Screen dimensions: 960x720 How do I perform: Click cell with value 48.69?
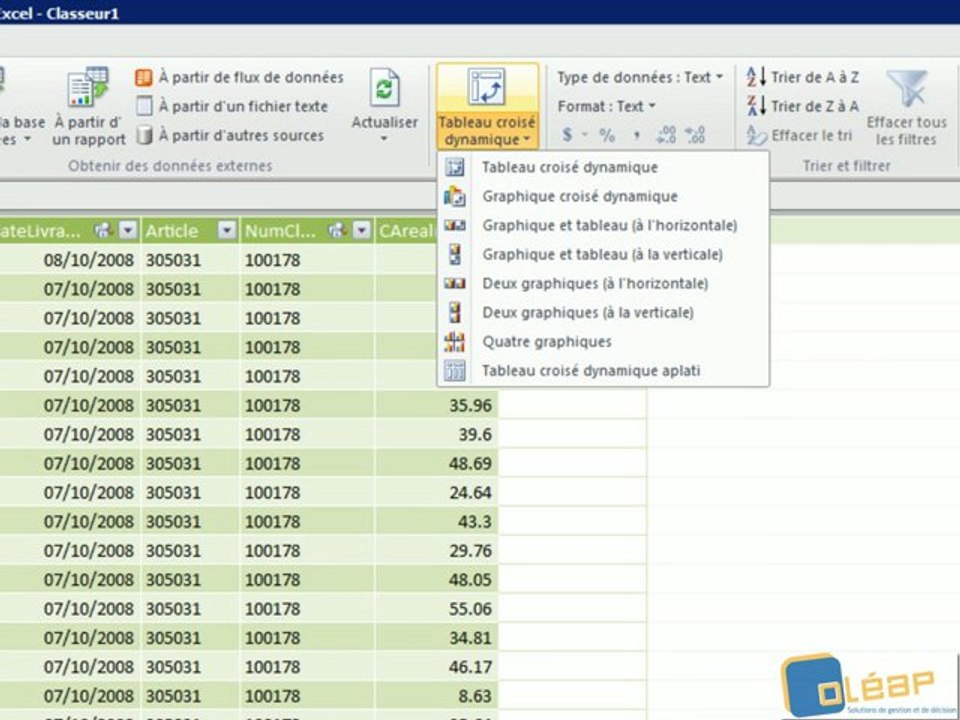437,463
